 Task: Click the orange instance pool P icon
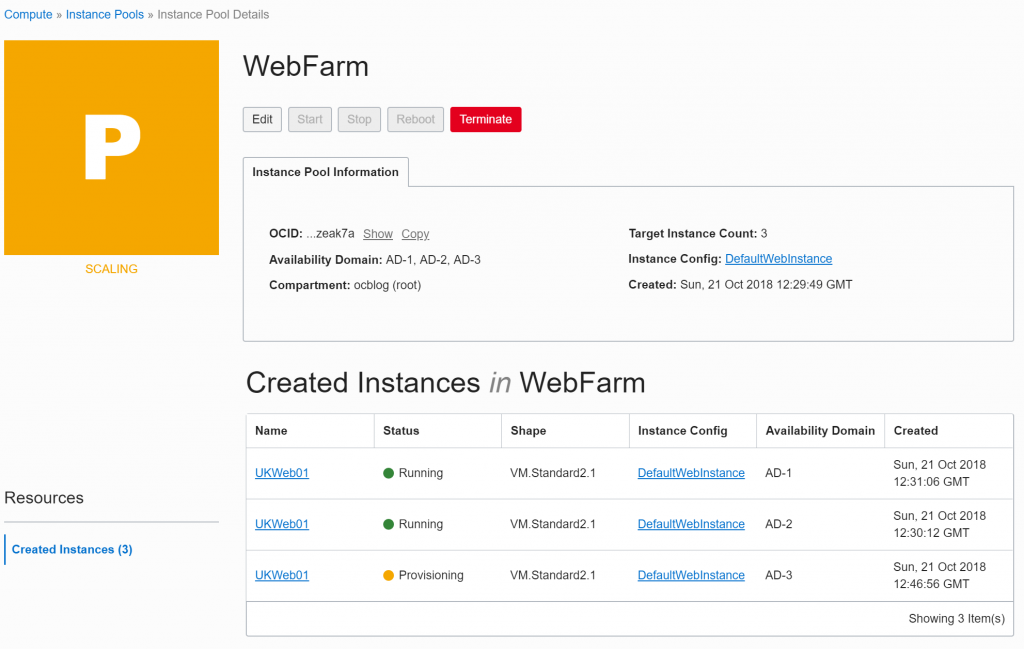pyautogui.click(x=111, y=147)
